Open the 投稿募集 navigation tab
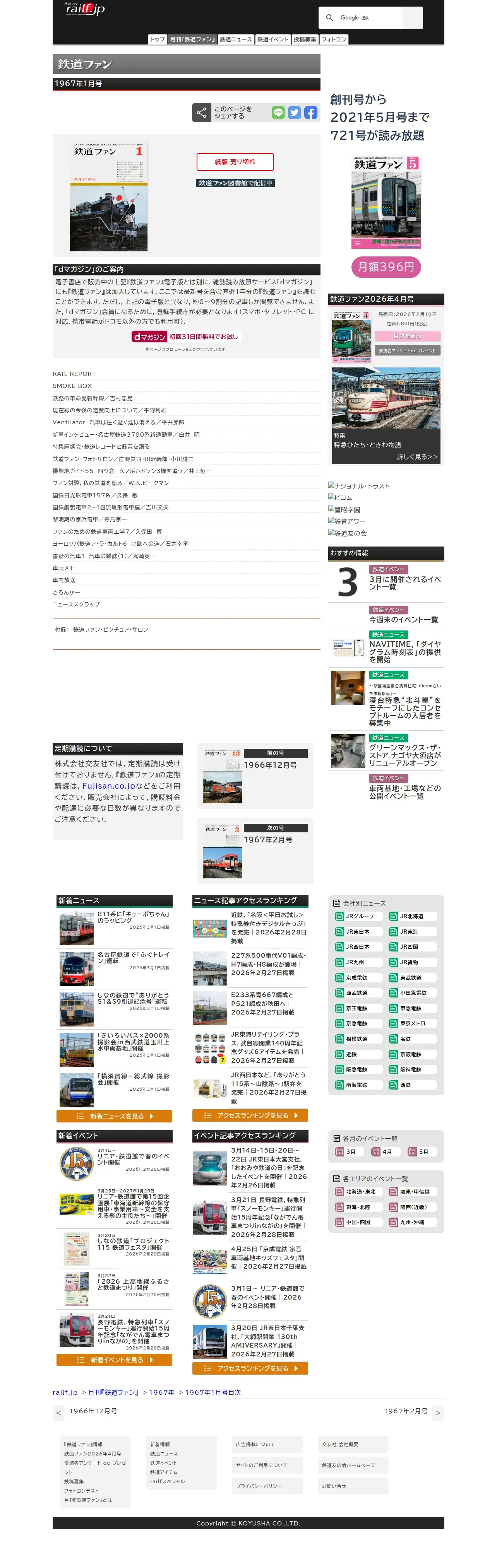497x1568 pixels. 305,39
